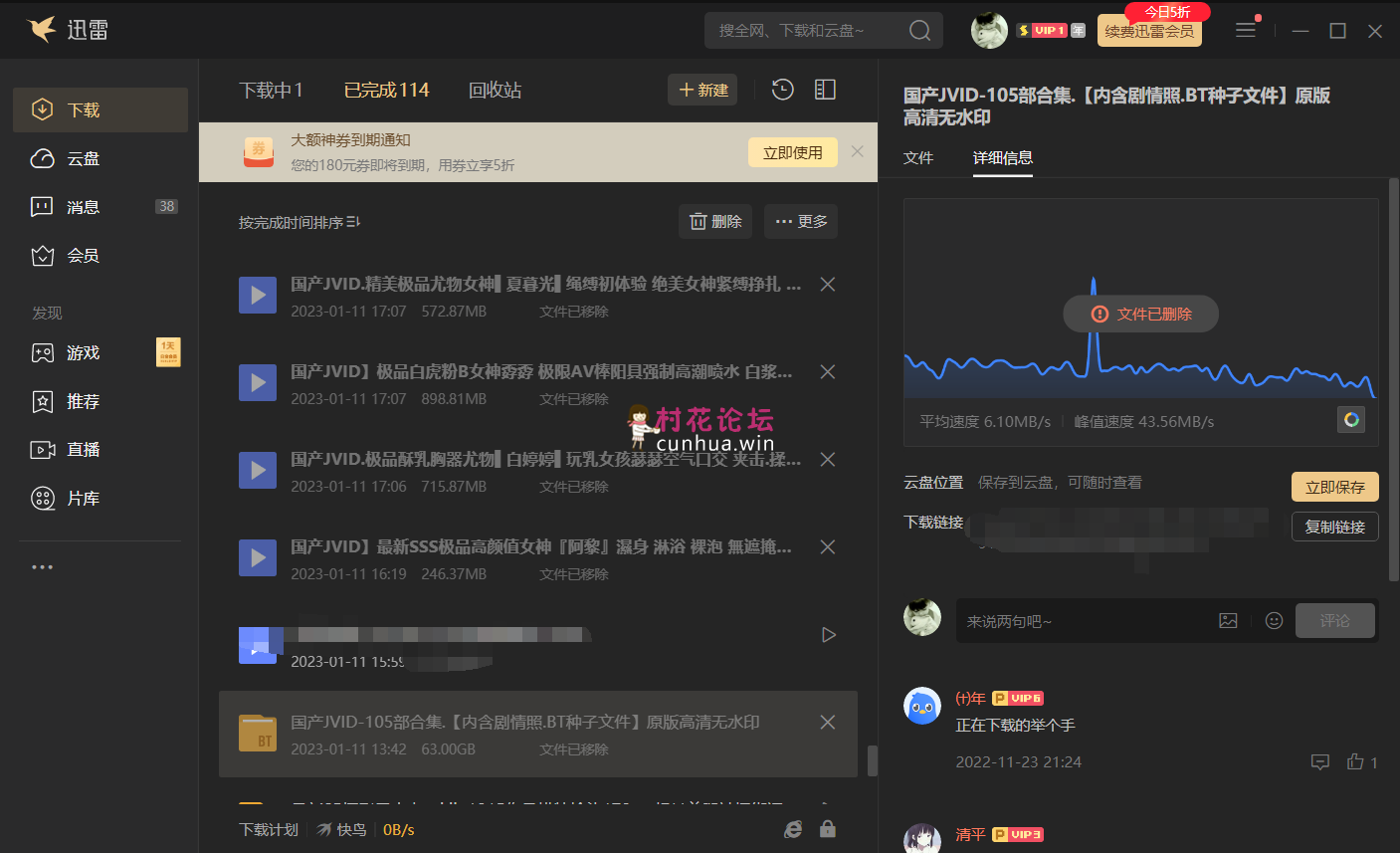Image resolution: width=1400 pixels, height=853 pixels.
Task: Open 会员 membership in sidebar
Action: (100, 256)
